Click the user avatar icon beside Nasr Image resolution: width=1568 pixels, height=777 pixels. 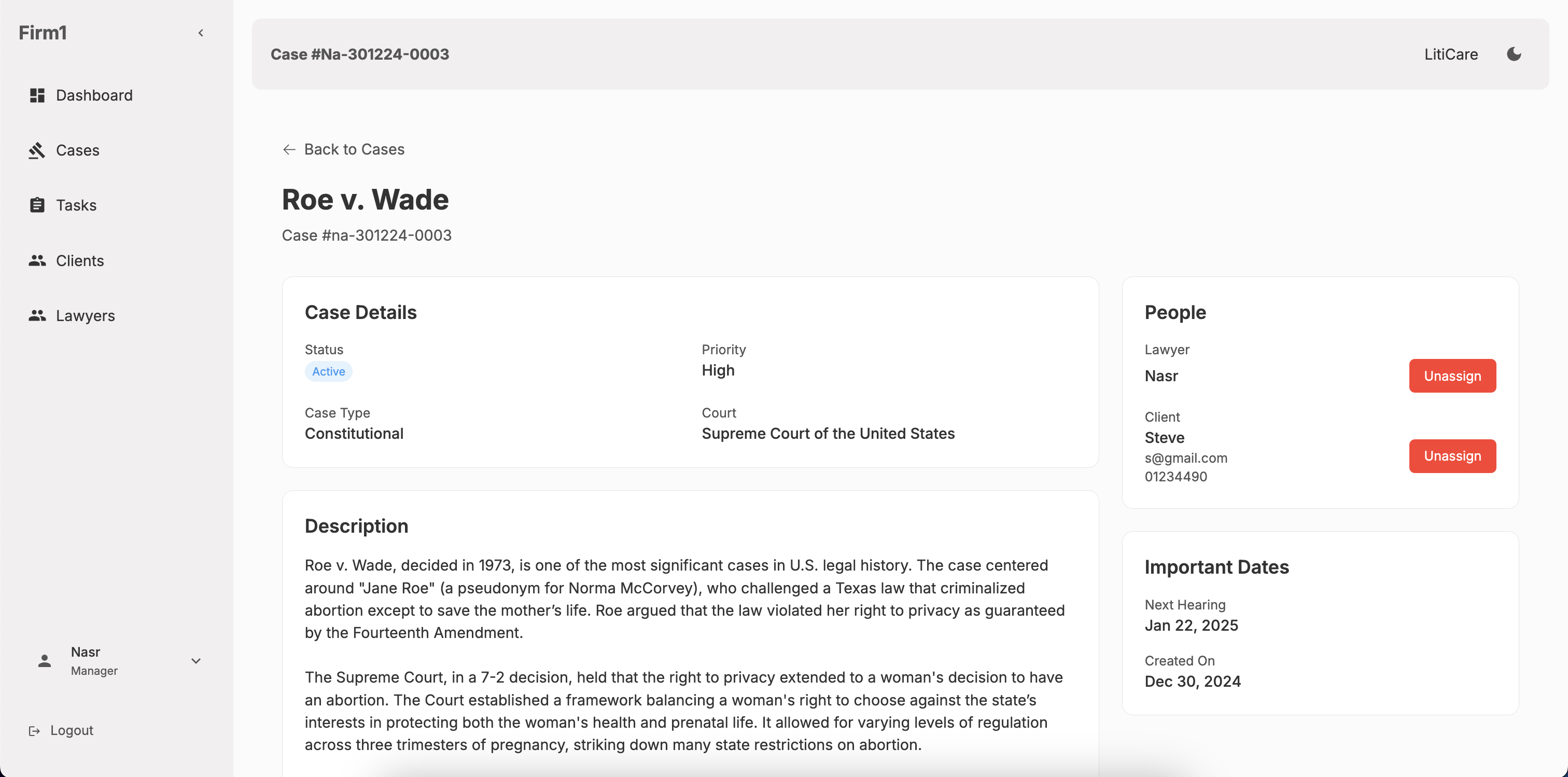coord(45,661)
